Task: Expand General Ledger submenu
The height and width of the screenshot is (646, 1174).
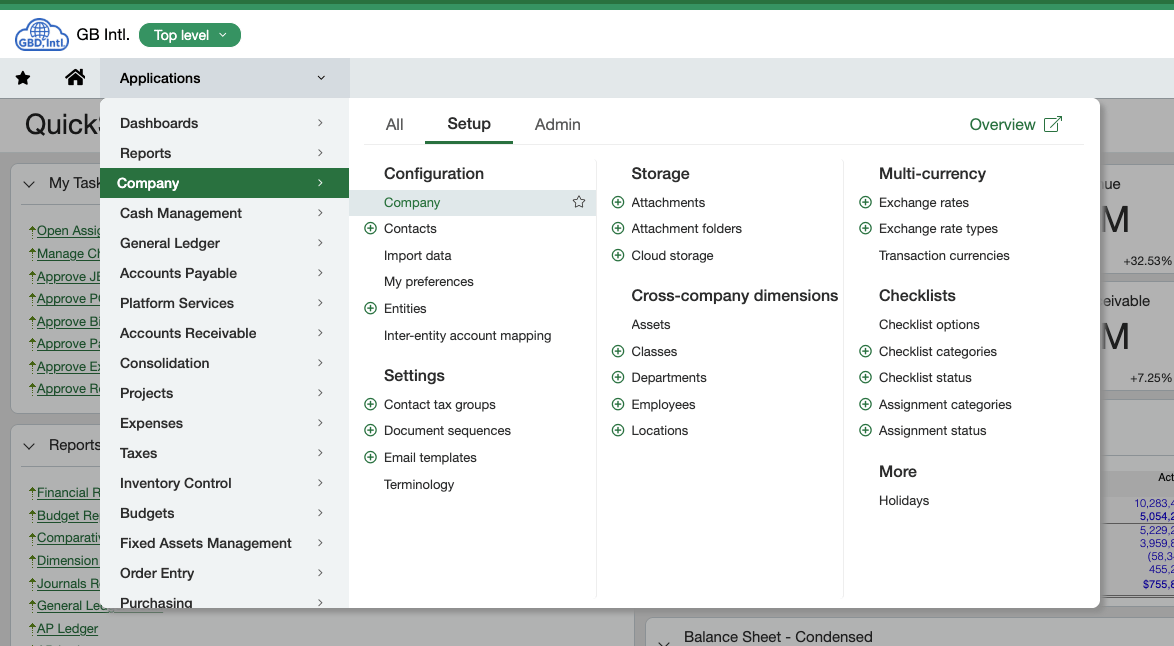Action: pos(320,243)
